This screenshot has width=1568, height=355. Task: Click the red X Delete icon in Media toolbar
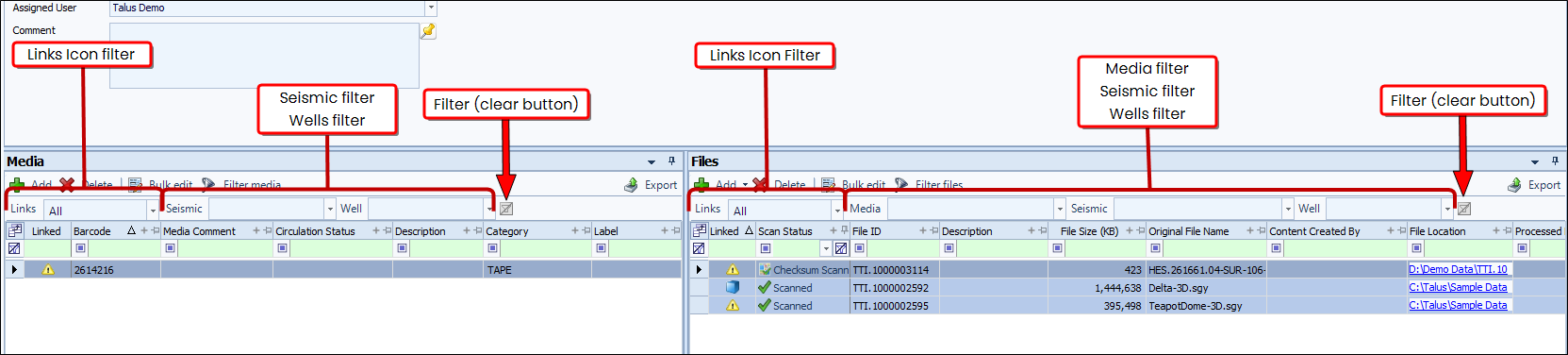pyautogui.click(x=66, y=185)
